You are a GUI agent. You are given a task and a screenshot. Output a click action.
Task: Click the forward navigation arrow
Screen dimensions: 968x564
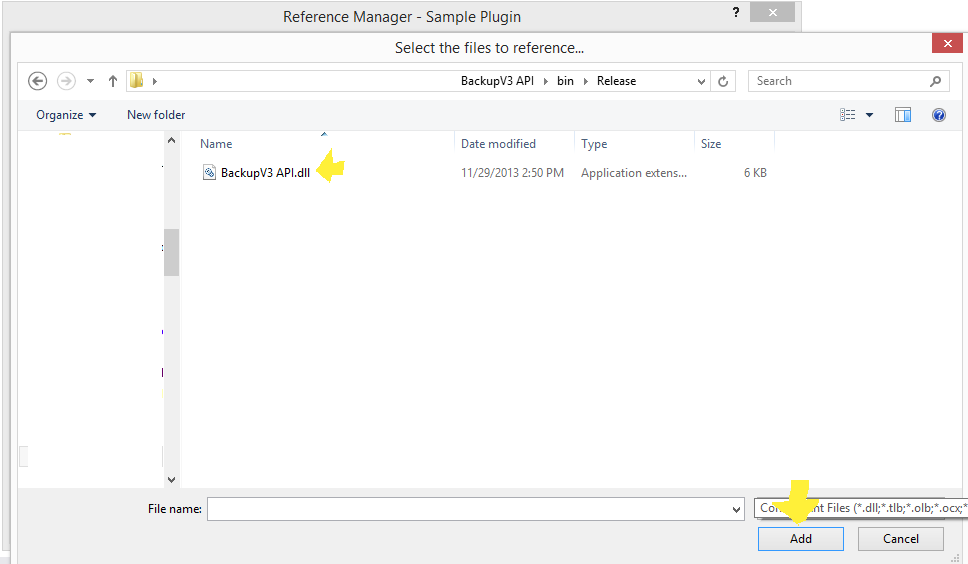pos(66,81)
